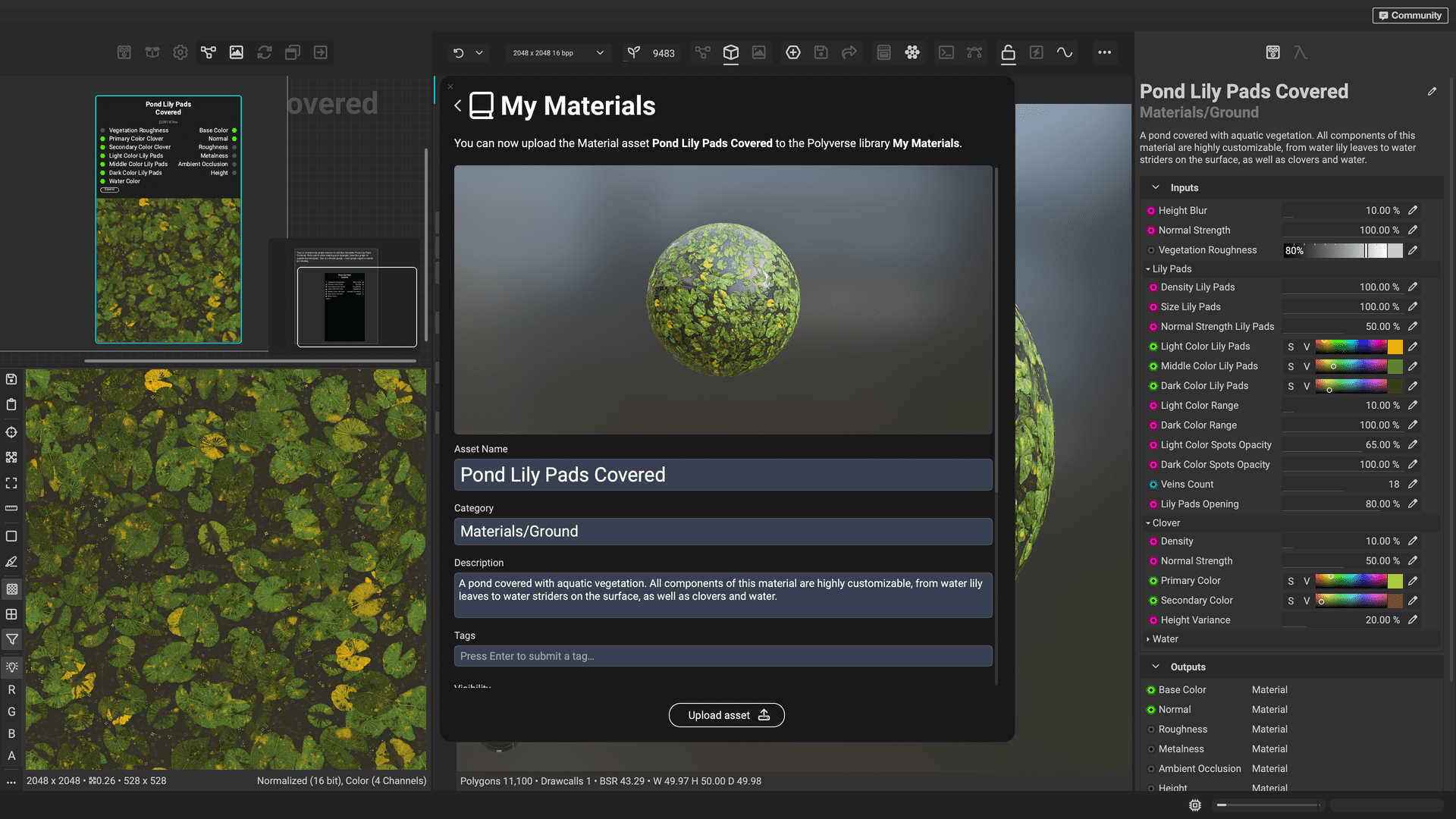Toggle the checkerboard transparency background
The width and height of the screenshot is (1456, 819).
(11, 588)
